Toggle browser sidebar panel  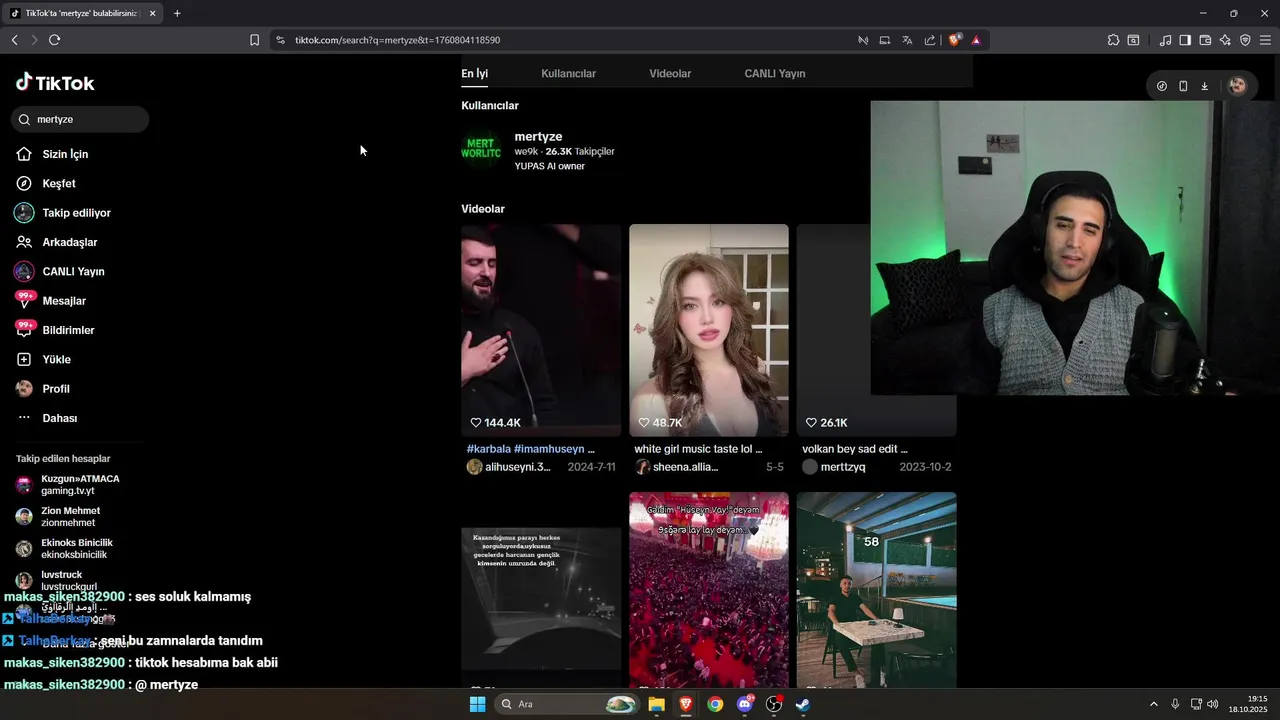(1185, 40)
